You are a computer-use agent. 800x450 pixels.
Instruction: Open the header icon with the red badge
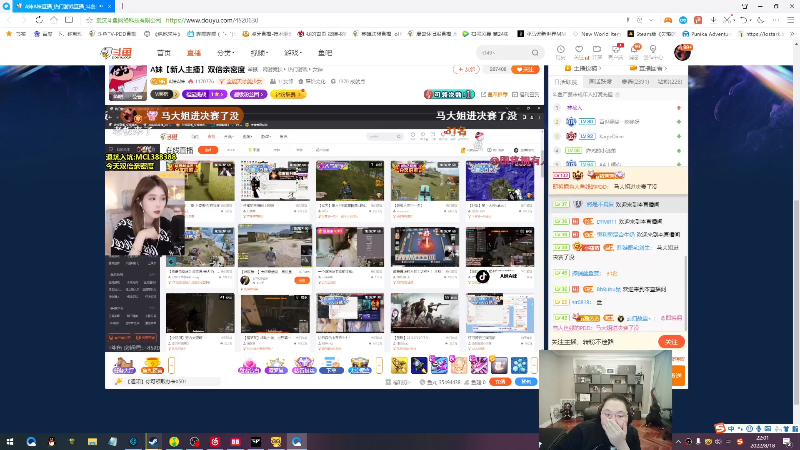coord(616,52)
